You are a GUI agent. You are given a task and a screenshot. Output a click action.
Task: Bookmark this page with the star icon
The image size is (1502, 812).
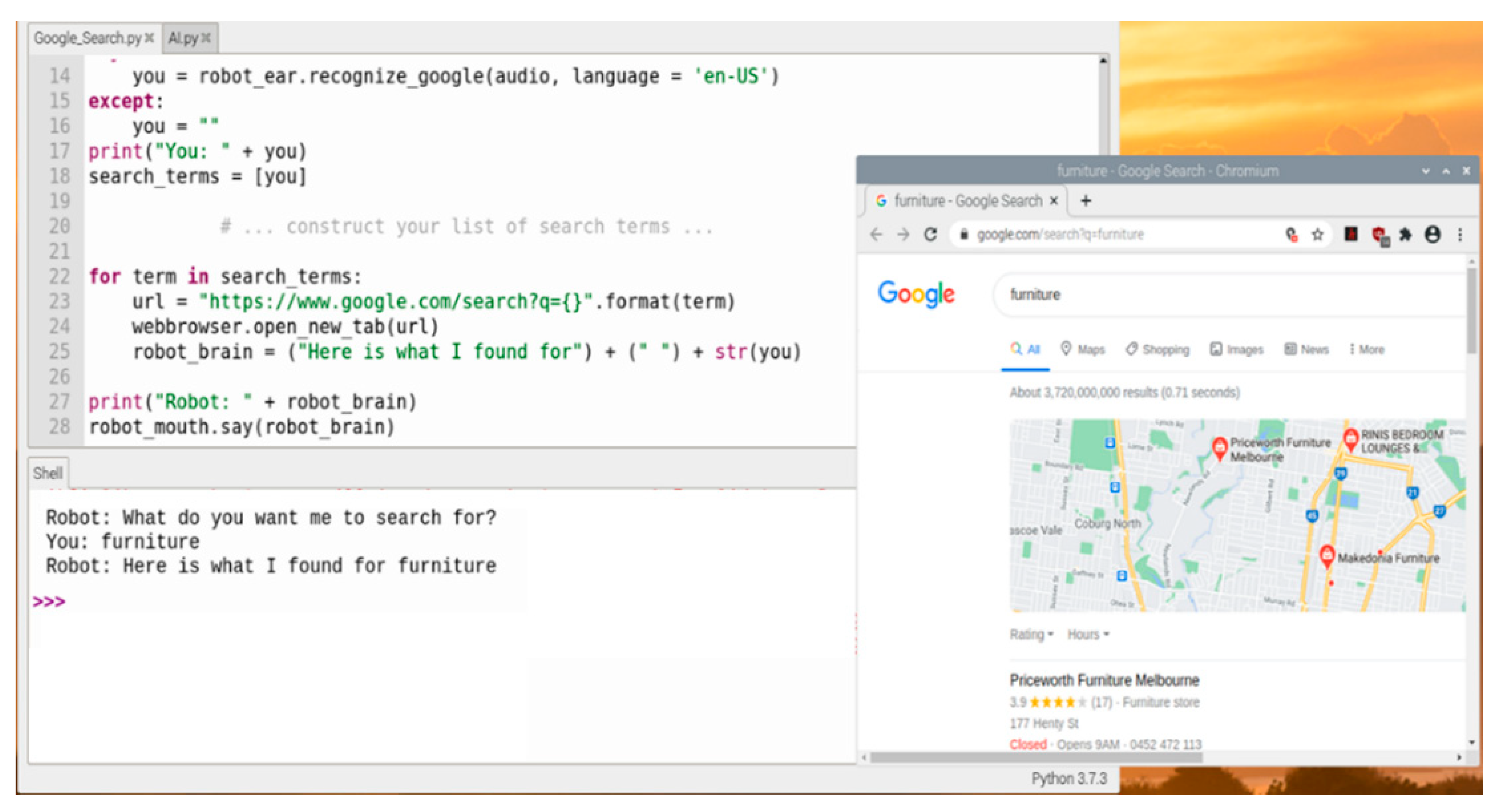(1317, 234)
